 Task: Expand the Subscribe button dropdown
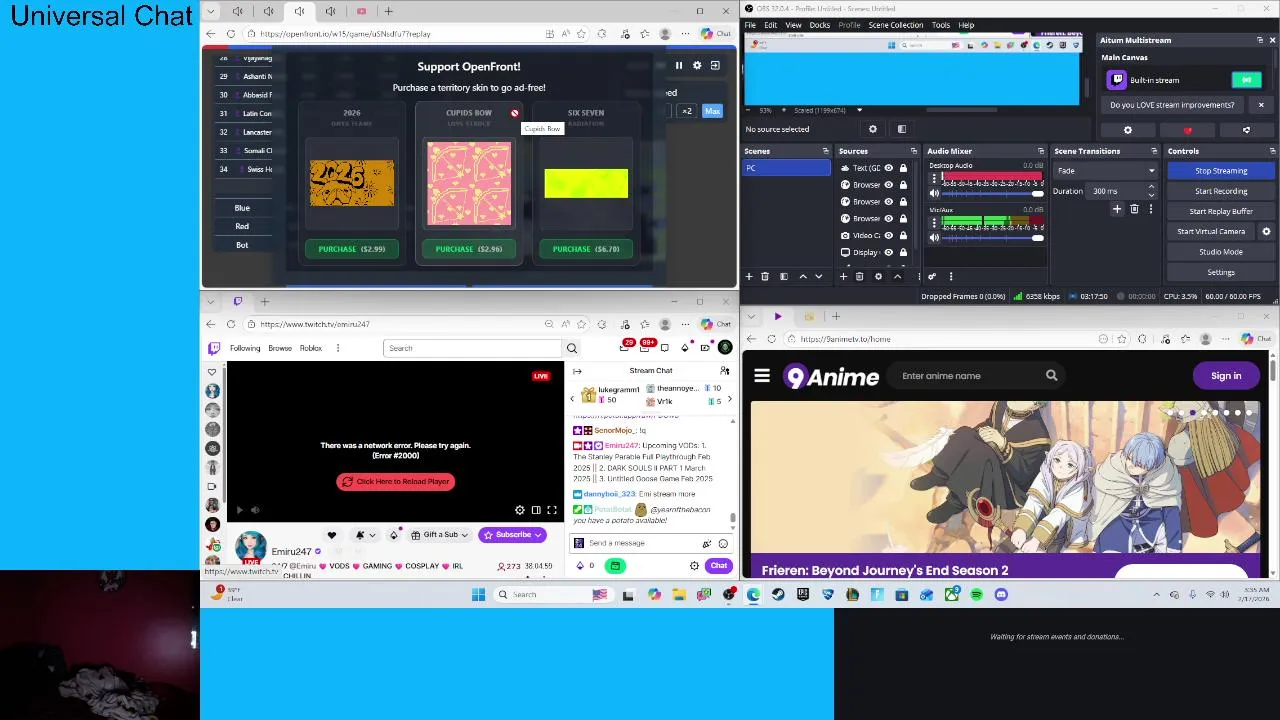click(x=538, y=535)
